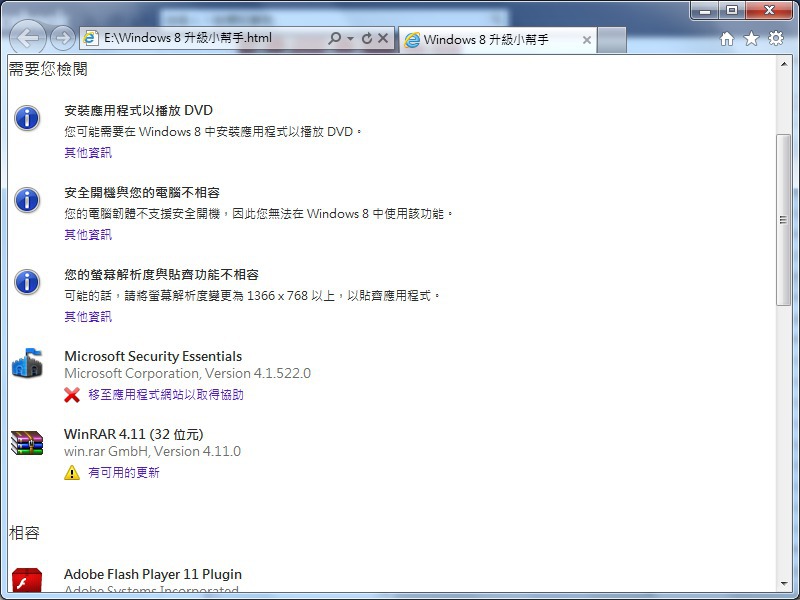Select the Windows 8 升級小幫手 tab
The image size is (800, 600).
(x=497, y=40)
